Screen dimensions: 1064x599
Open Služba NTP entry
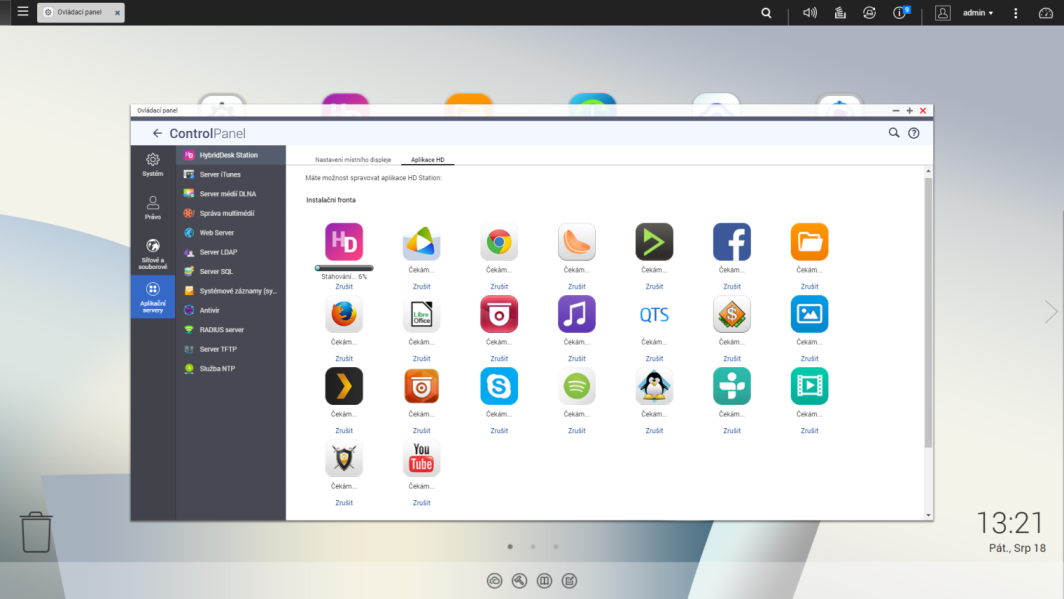(231, 368)
